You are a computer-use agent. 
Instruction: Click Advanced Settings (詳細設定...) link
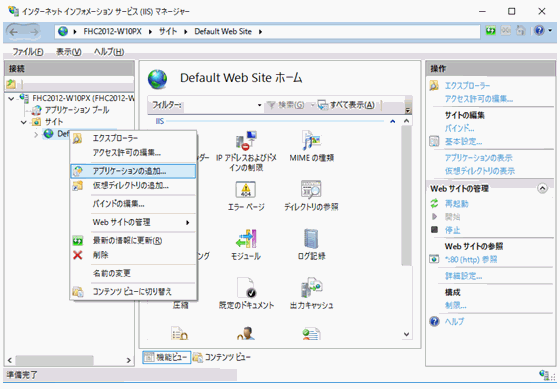click(463, 276)
